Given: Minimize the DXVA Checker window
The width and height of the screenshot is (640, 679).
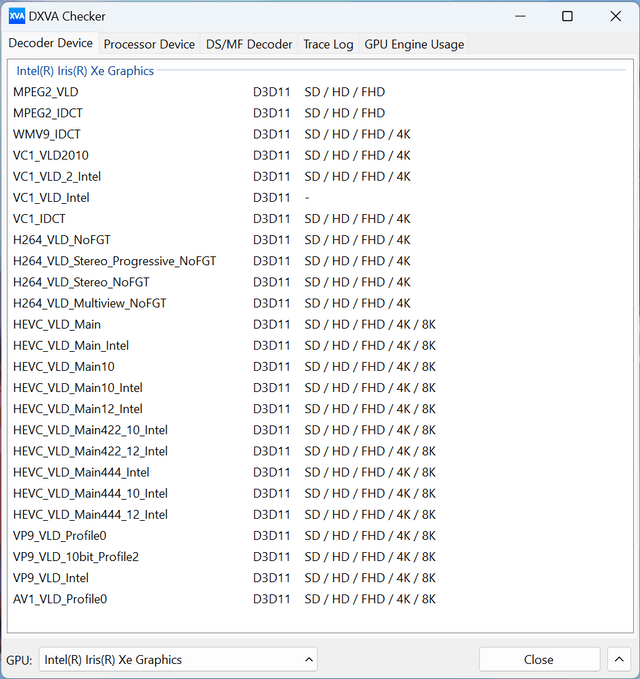Looking at the screenshot, I should [520, 16].
